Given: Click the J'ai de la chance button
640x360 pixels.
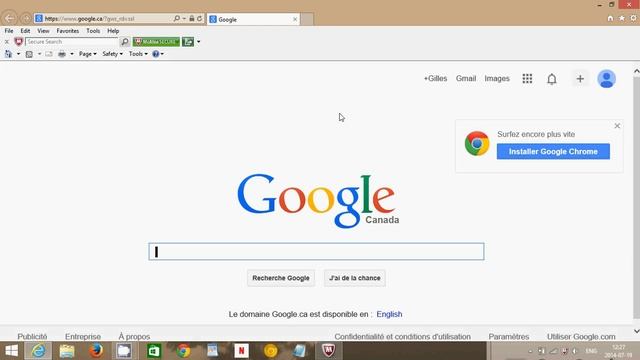Looking at the screenshot, I should click(x=355, y=278).
